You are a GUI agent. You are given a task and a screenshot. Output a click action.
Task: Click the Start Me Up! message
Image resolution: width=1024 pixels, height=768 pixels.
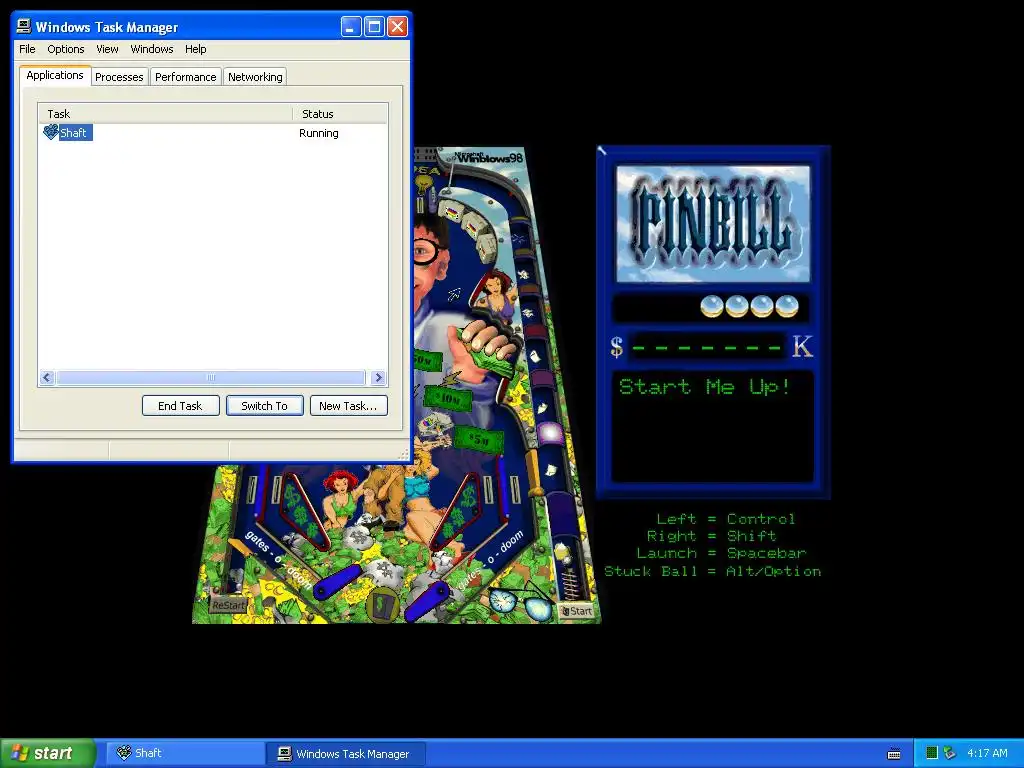tap(705, 387)
